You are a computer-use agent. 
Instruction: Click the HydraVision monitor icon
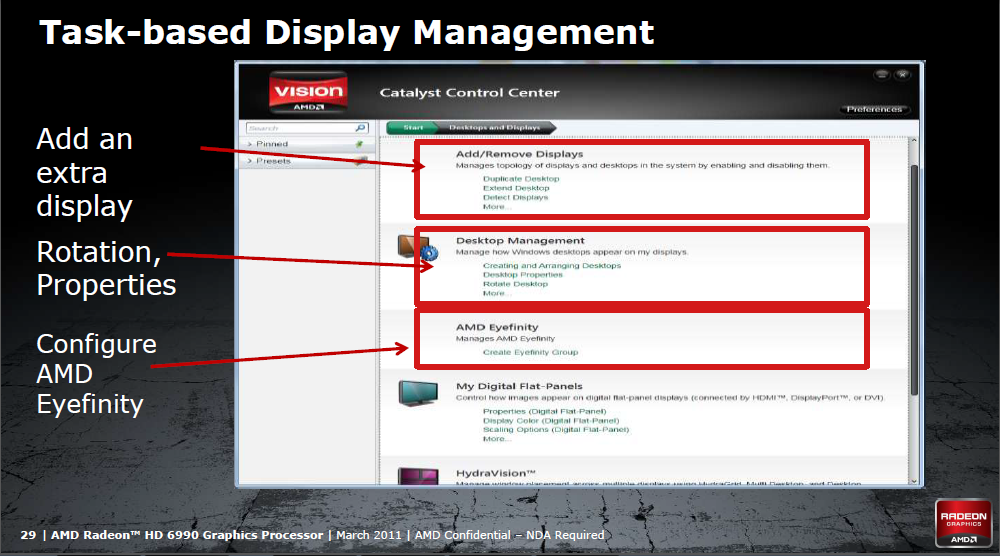416,477
